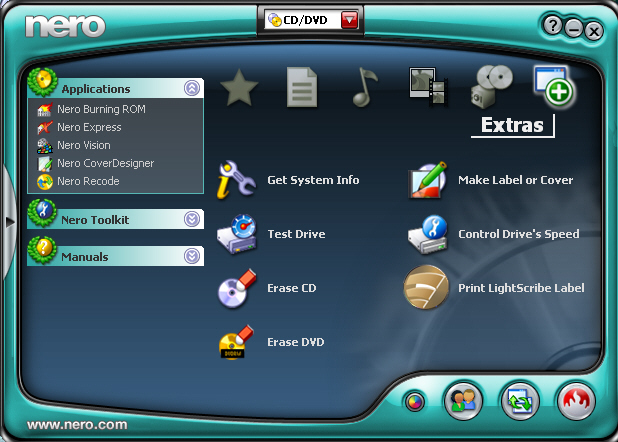Select the Extras category icon
Screen dimensions: 618x442
coord(555,87)
